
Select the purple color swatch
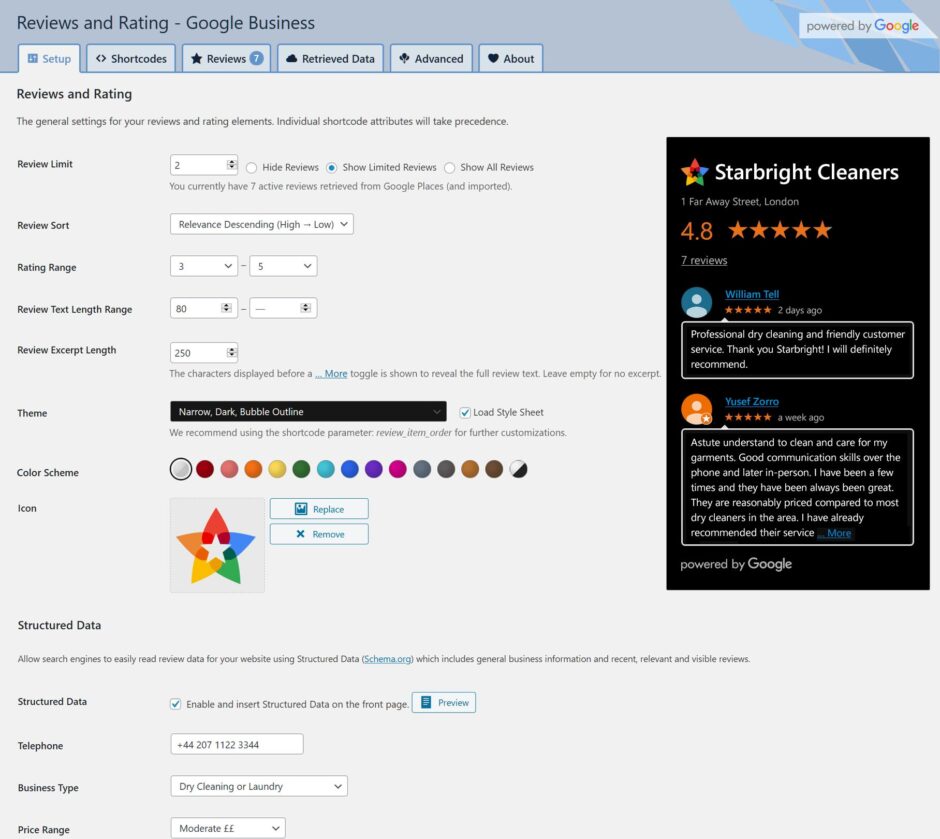click(x=373, y=469)
